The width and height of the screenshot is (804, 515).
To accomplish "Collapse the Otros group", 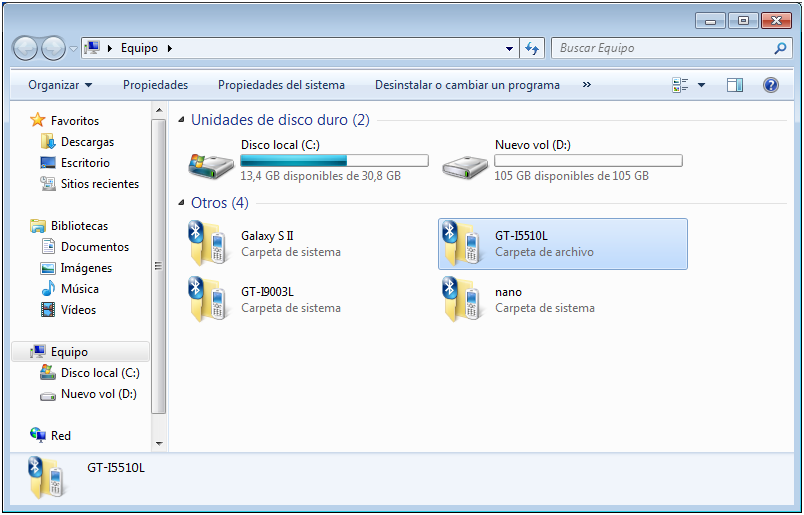I will pyautogui.click(x=181, y=203).
